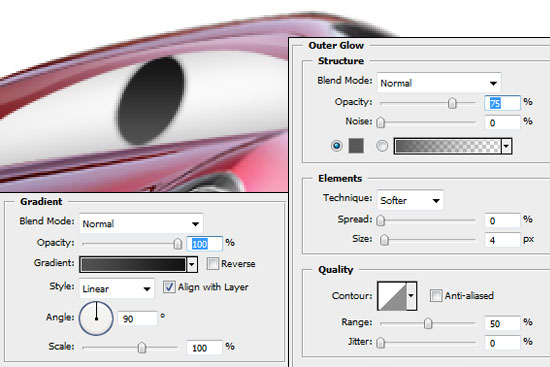
Task: Uncheck Align with Layer
Action: [x=169, y=287]
